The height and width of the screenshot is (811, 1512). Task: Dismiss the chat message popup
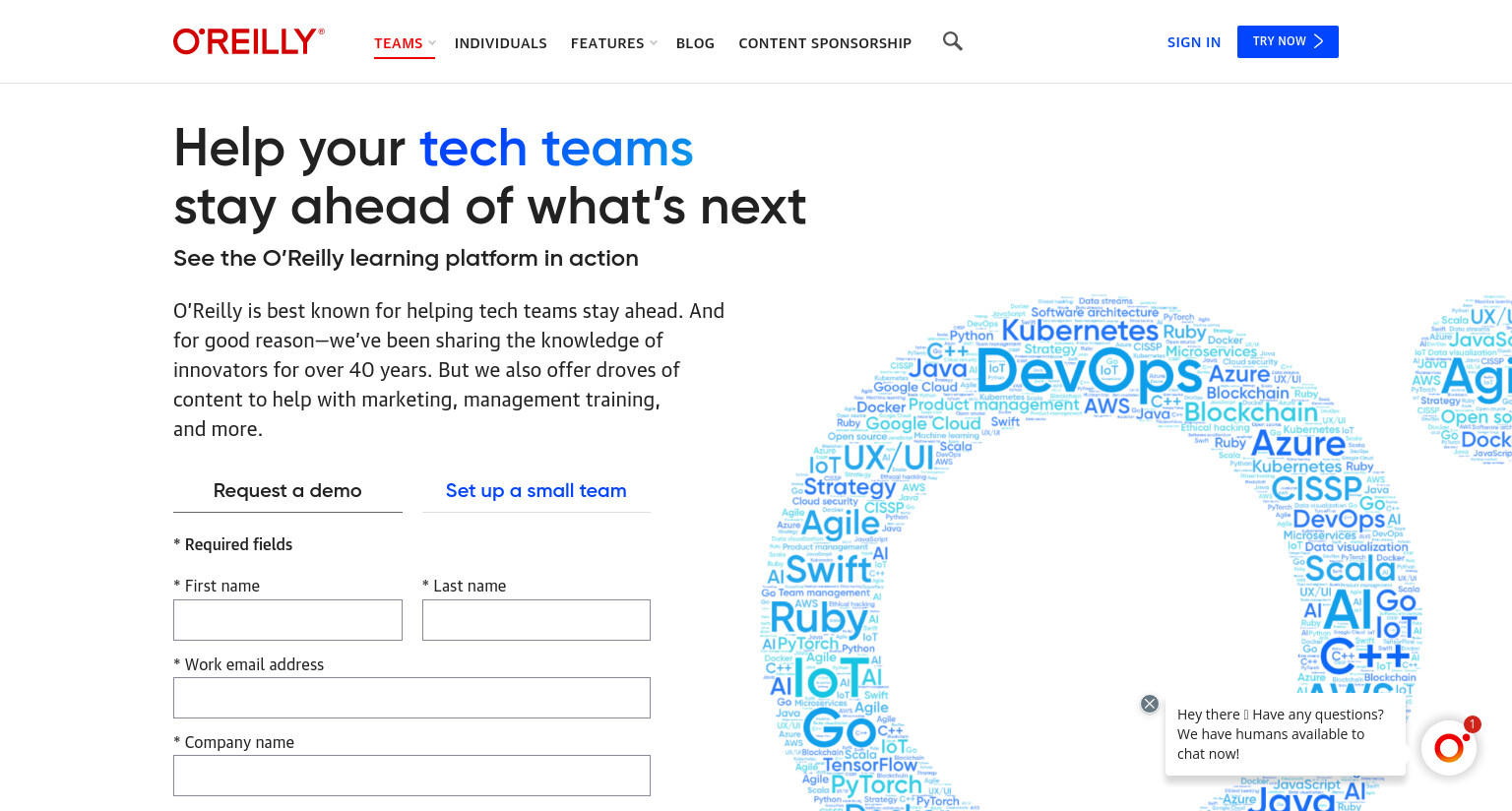tap(1150, 704)
